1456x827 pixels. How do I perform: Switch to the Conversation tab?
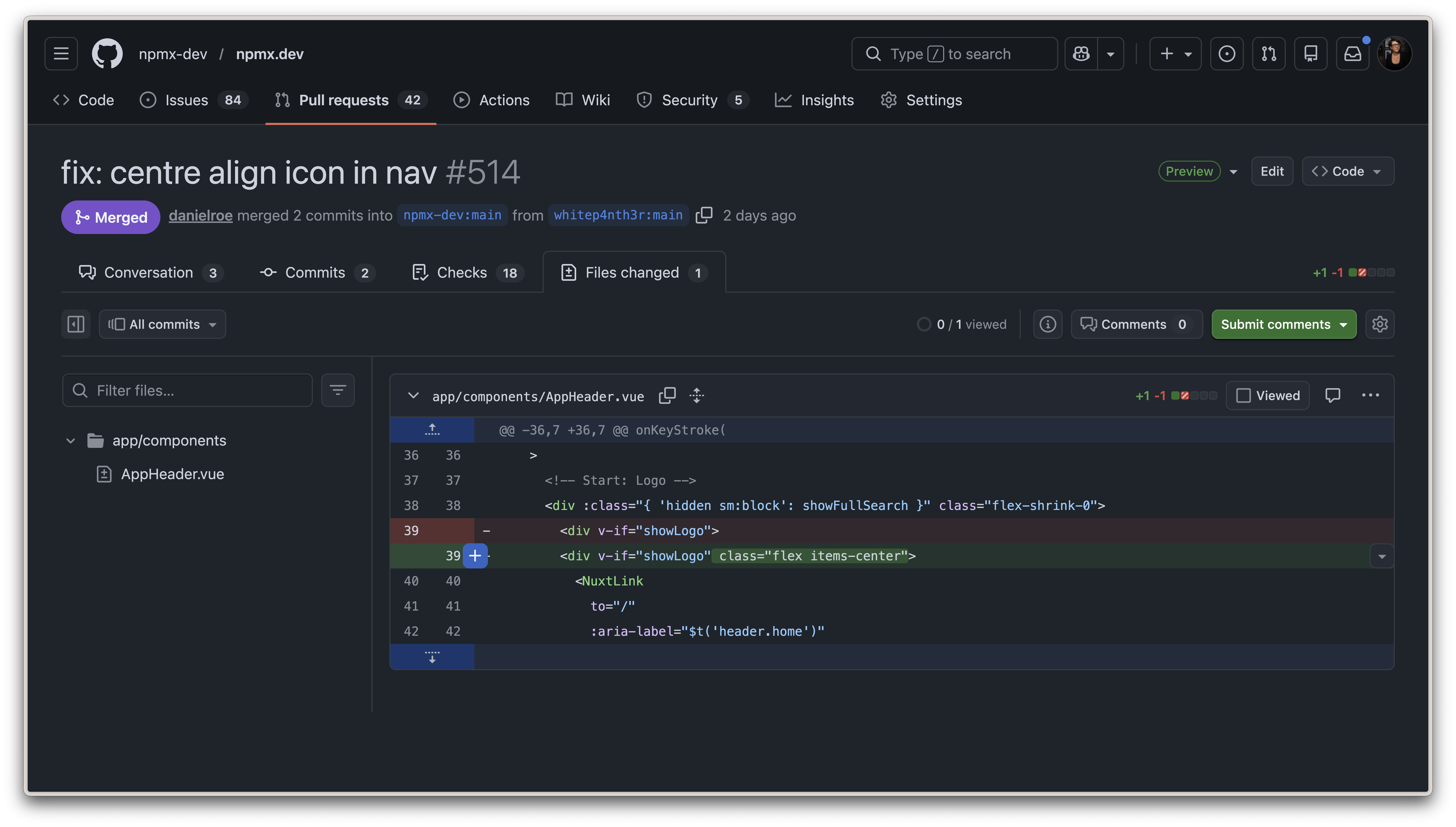click(x=149, y=273)
